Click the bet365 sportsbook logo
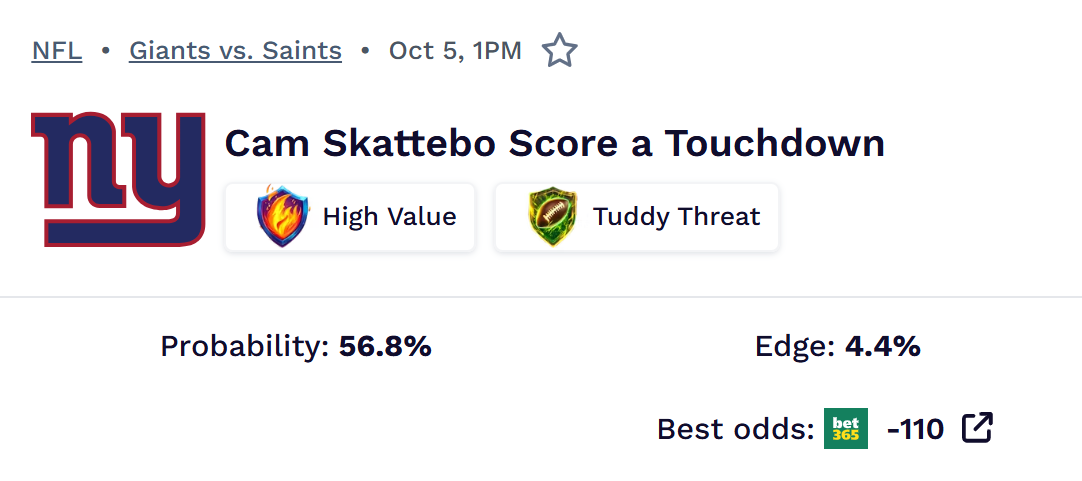Image resolution: width=1082 pixels, height=481 pixels. pyautogui.click(x=846, y=429)
